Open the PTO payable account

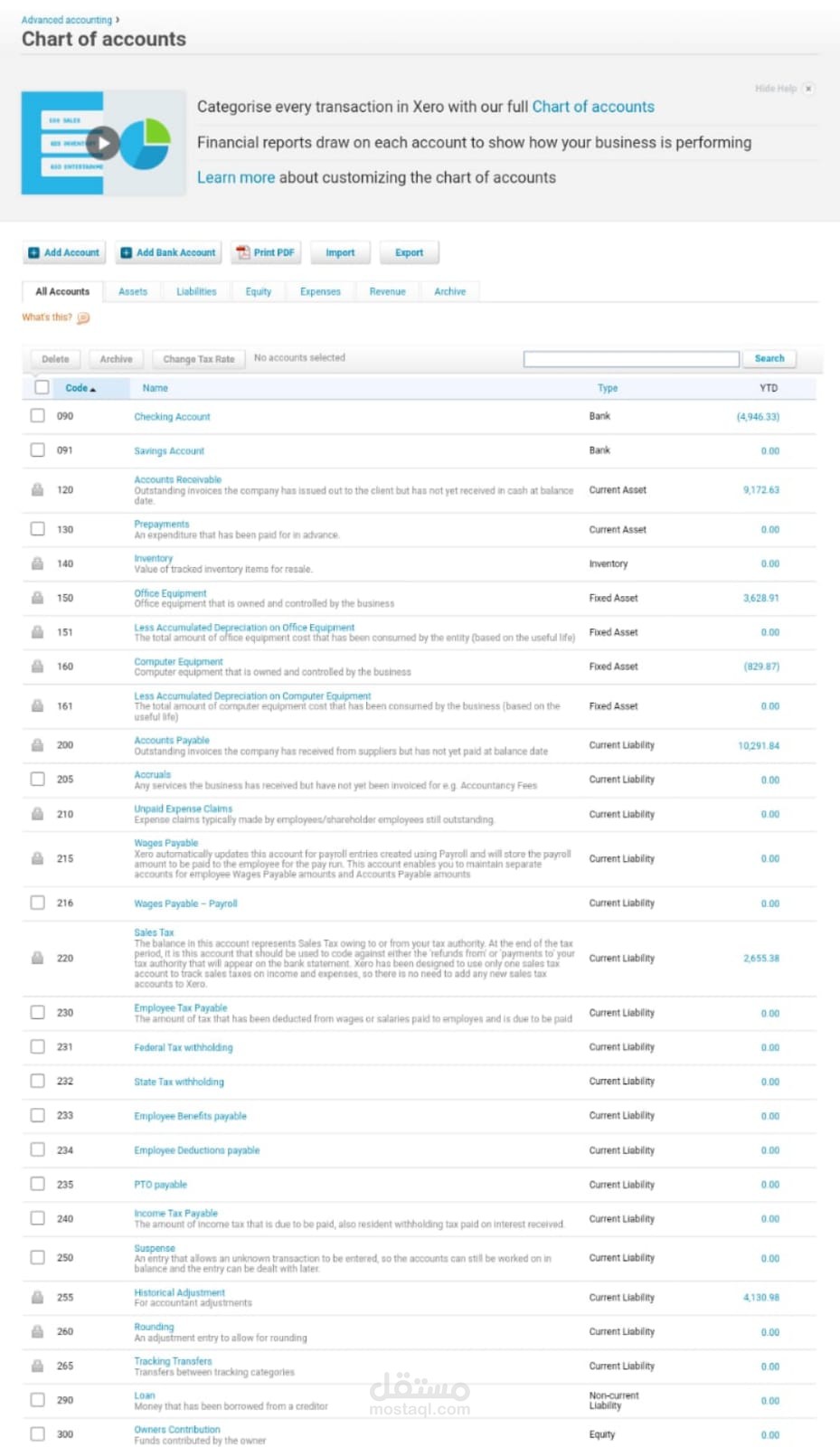coord(160,1185)
